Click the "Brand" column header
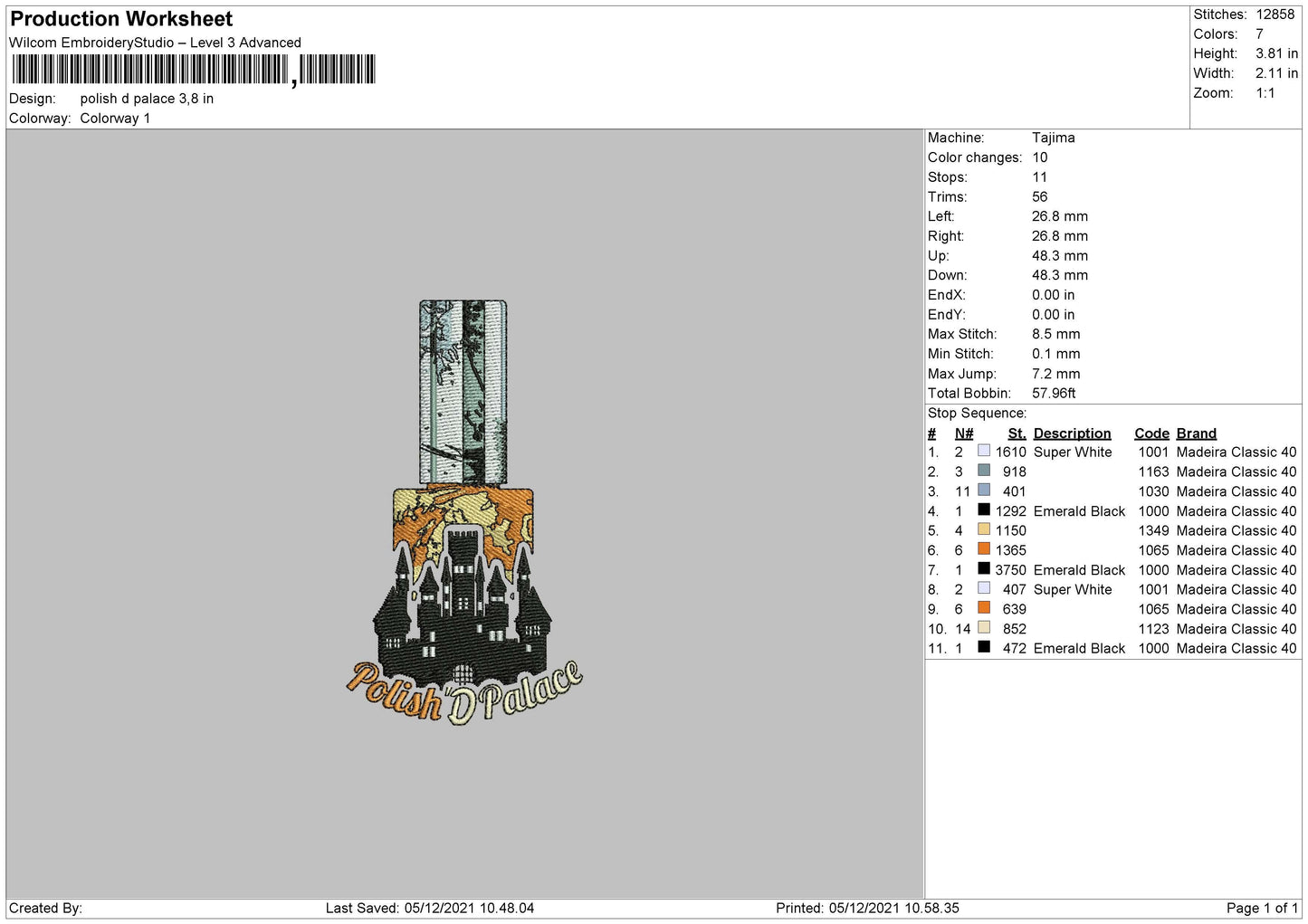Image resolution: width=1308 pixels, height=924 pixels. coord(1197,433)
